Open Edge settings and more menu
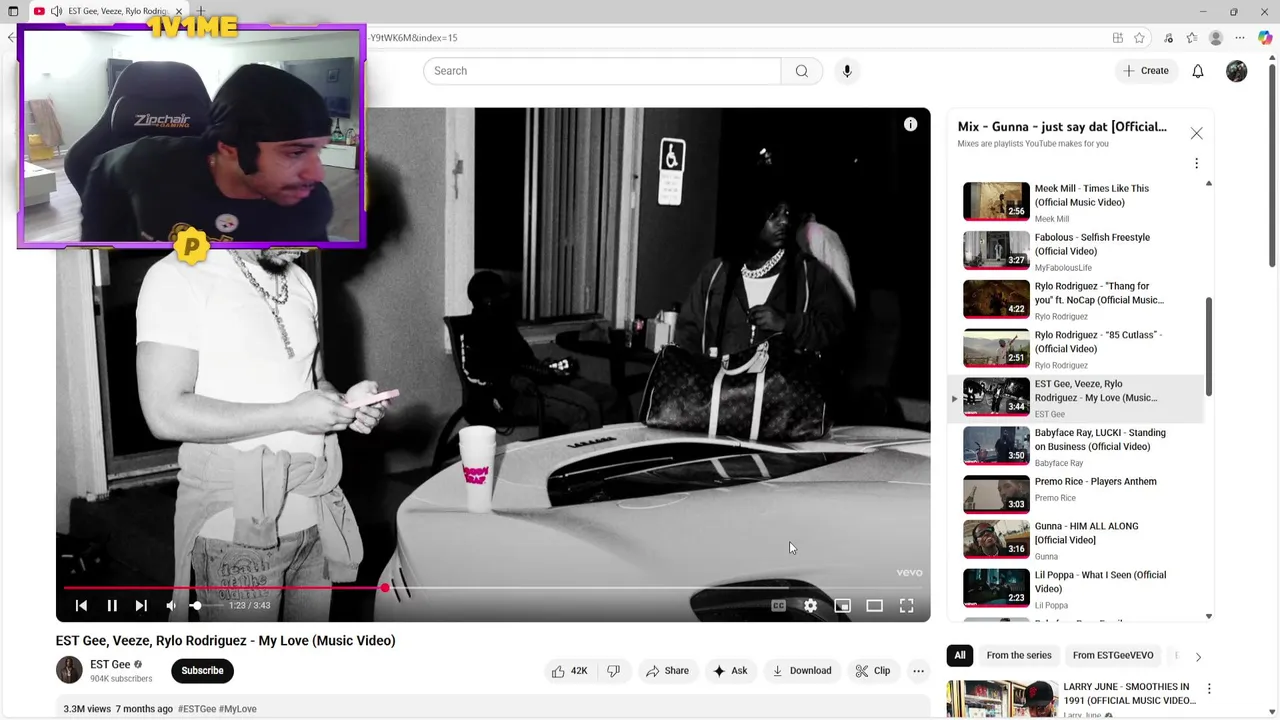This screenshot has height=720, width=1280. (x=1241, y=38)
